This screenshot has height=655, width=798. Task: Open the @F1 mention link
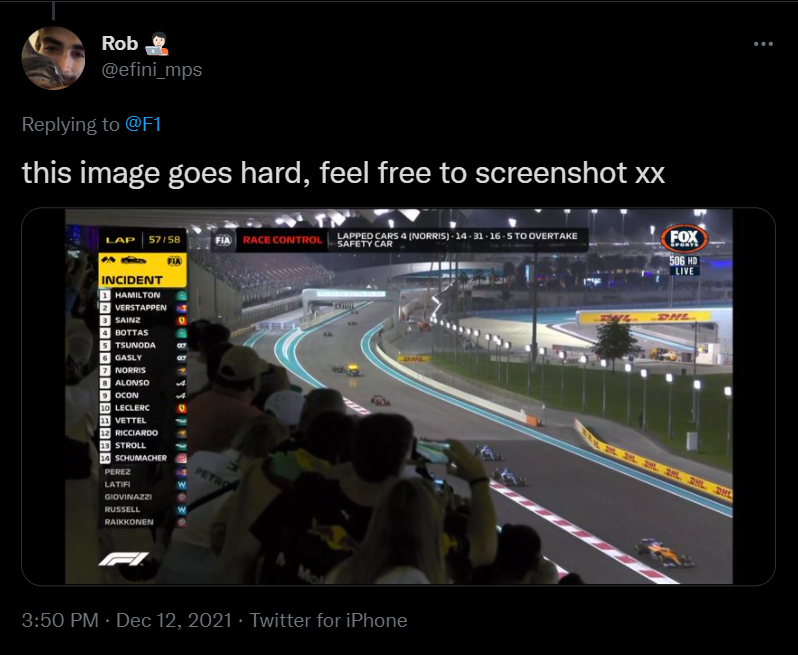click(x=143, y=124)
